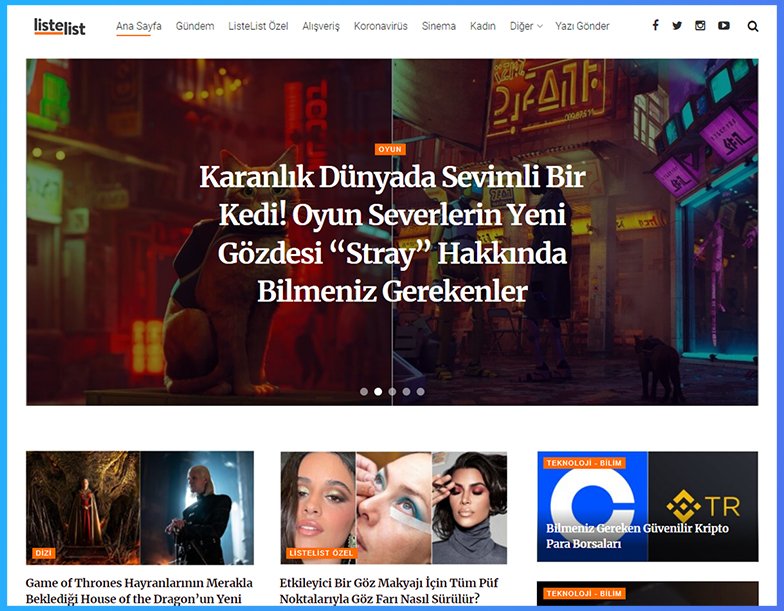
Task: Open the search magnifier icon
Action: click(752, 26)
